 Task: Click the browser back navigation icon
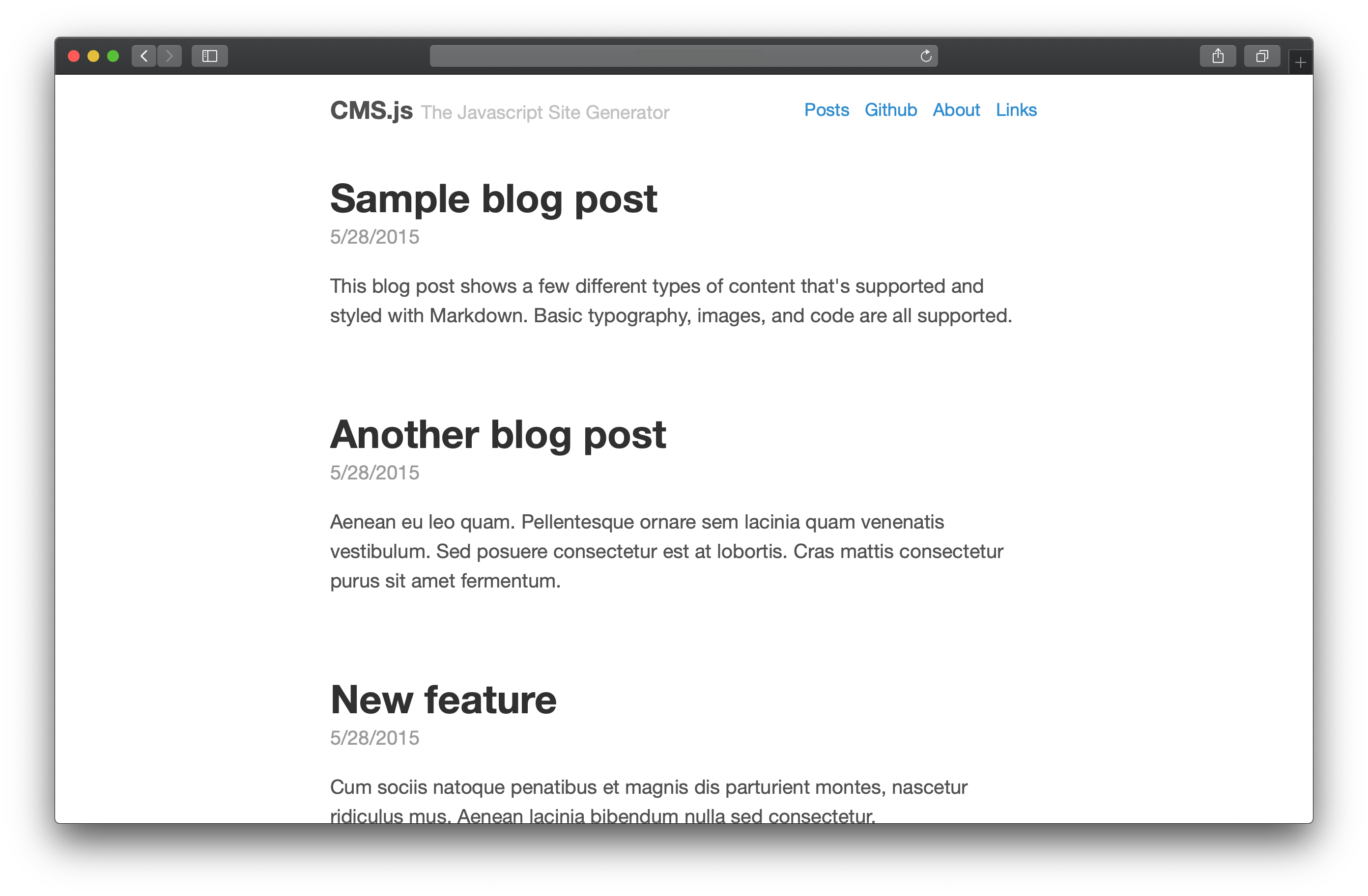point(143,55)
